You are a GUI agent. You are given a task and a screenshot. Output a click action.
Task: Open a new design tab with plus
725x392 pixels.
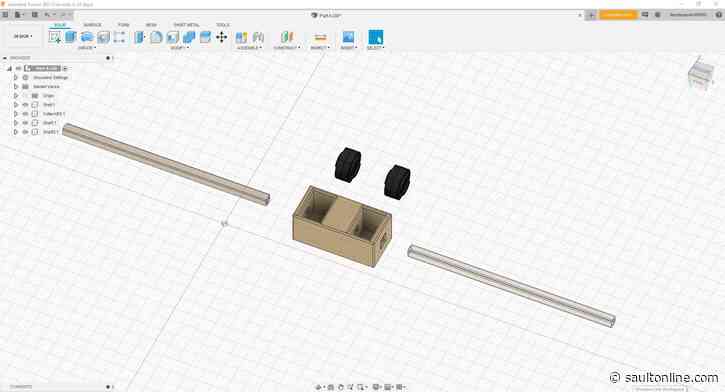(591, 15)
